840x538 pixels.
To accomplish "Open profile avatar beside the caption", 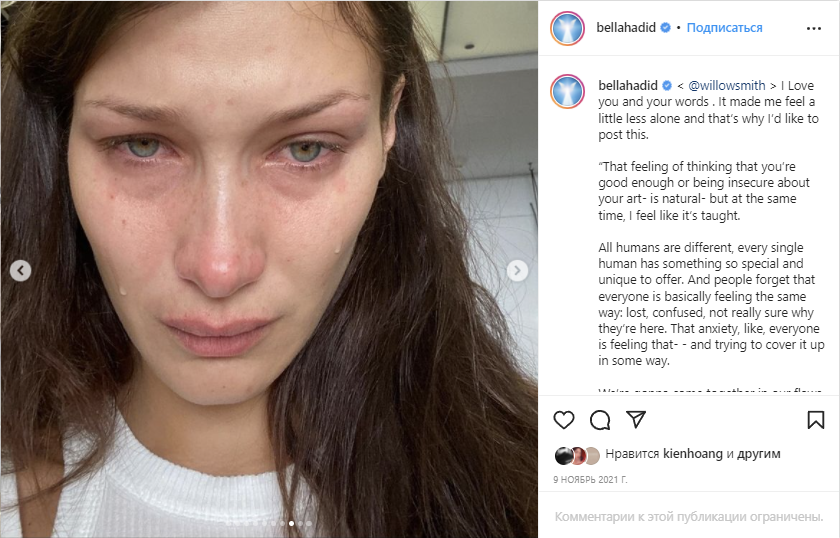I will coord(567,92).
